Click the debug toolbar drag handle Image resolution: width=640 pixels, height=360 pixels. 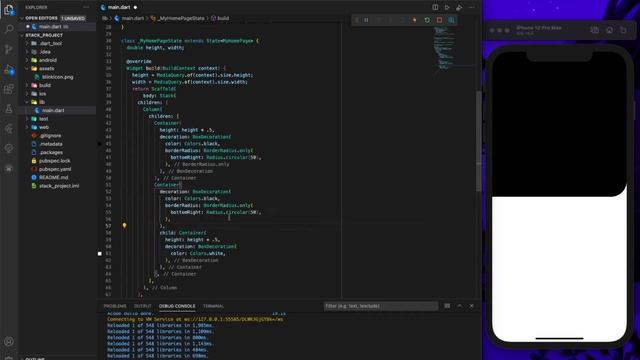[x=356, y=20]
